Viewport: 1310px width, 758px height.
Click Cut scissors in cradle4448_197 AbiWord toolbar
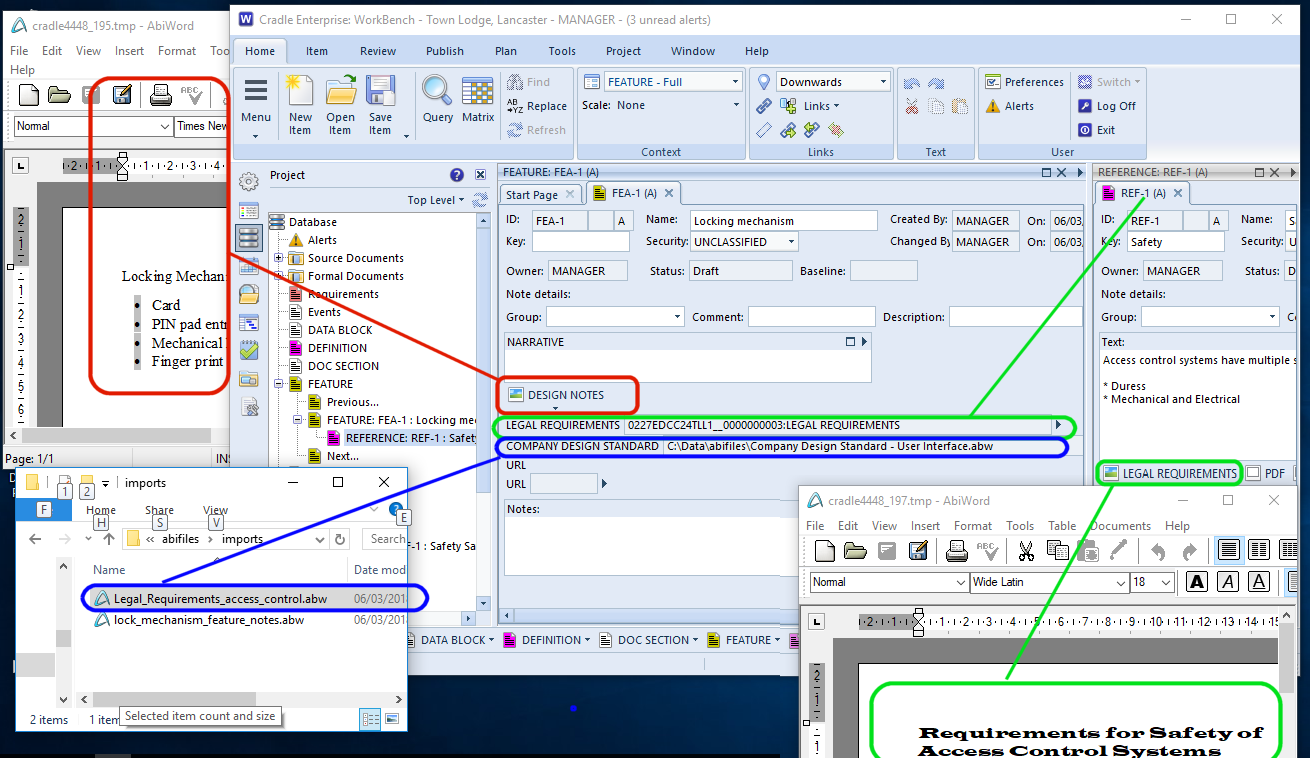[1026, 551]
